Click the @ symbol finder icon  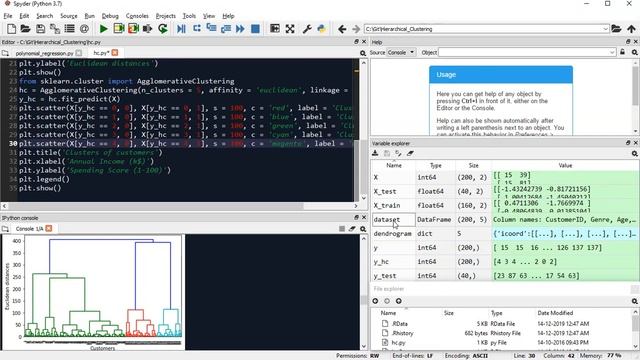(x=84, y=29)
